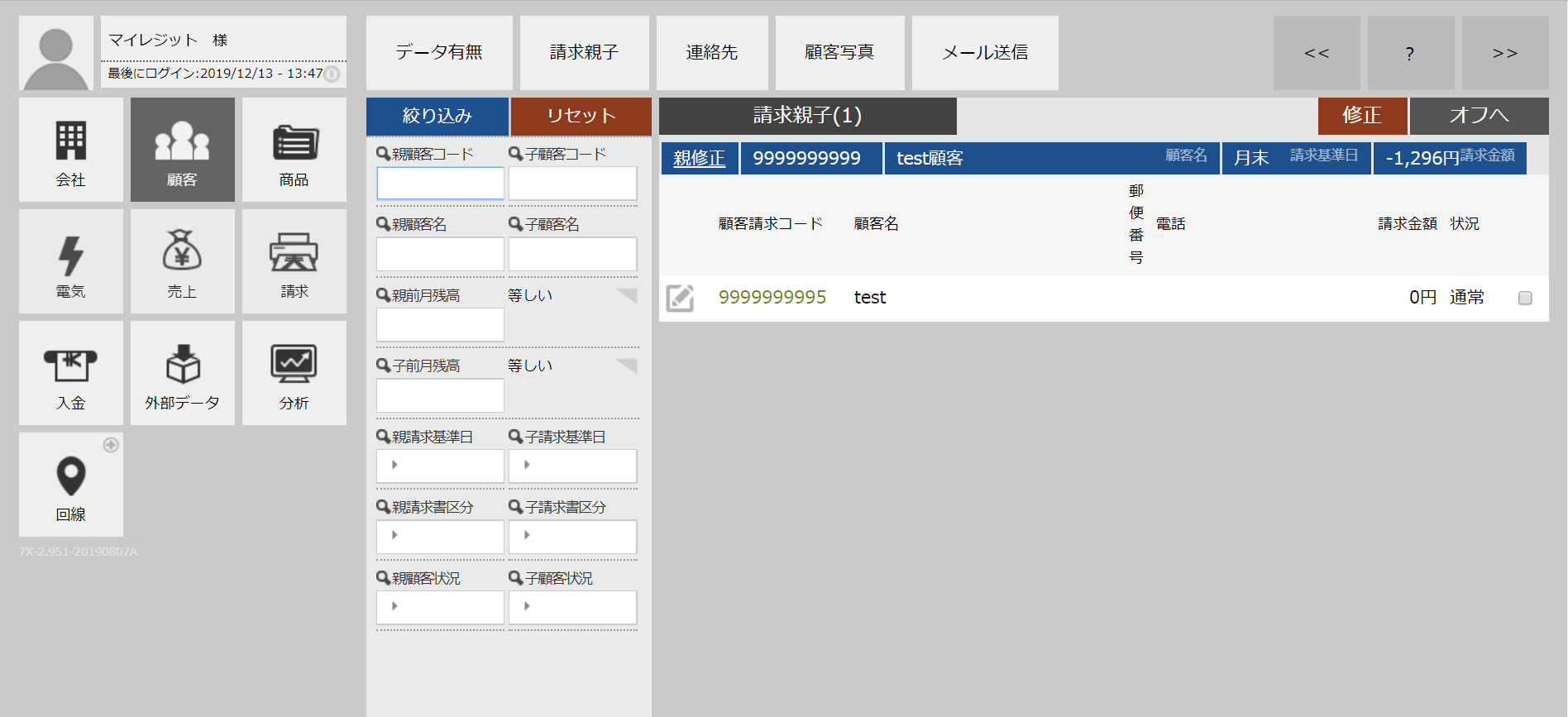Image resolution: width=1568 pixels, height=717 pixels.
Task: Click search icon of 子顧客名
Action: pos(515,224)
